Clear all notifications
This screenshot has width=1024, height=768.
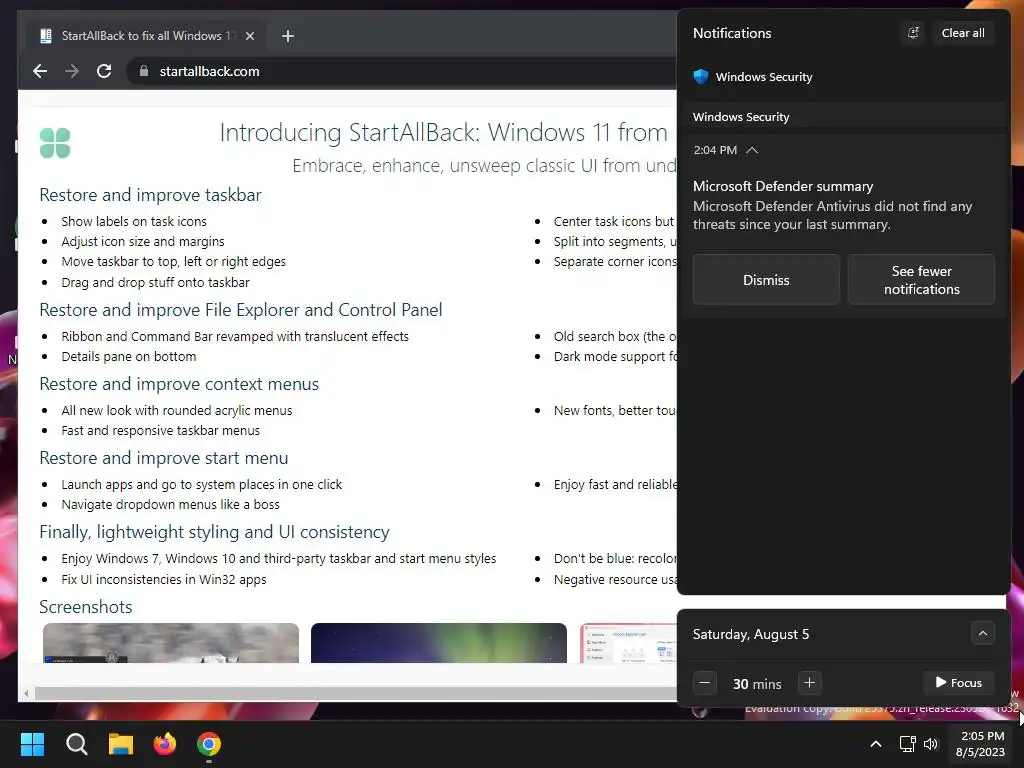(963, 33)
